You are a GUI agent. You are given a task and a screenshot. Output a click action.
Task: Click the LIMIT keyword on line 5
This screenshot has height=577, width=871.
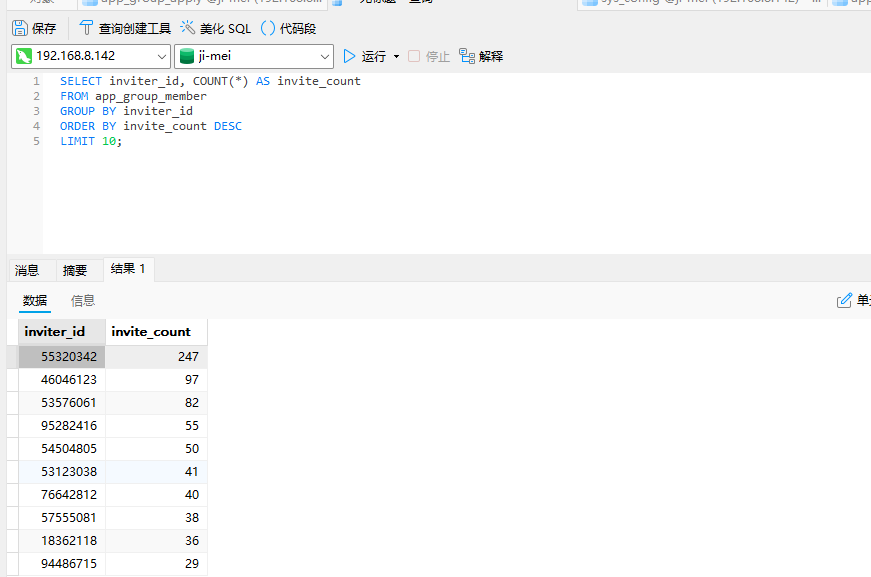(77, 141)
